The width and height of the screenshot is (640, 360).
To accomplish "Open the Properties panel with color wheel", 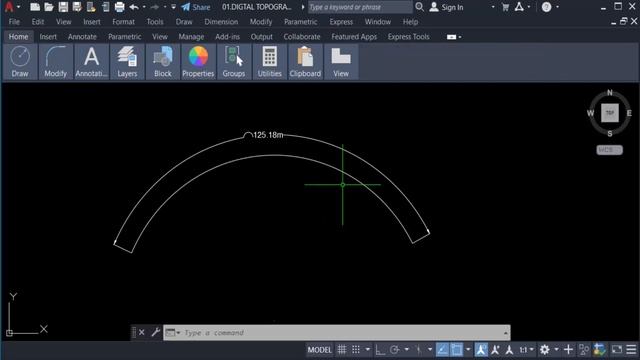I will tap(198, 62).
